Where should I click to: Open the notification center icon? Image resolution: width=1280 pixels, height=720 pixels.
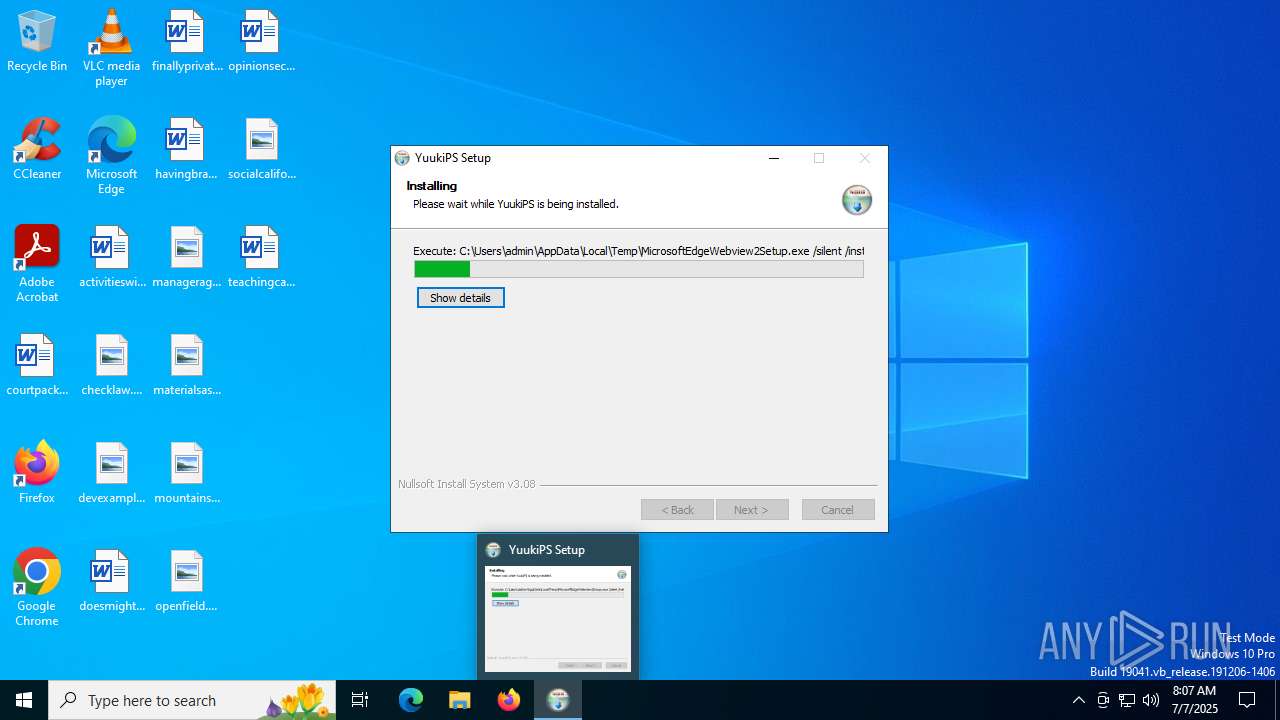(1247, 700)
